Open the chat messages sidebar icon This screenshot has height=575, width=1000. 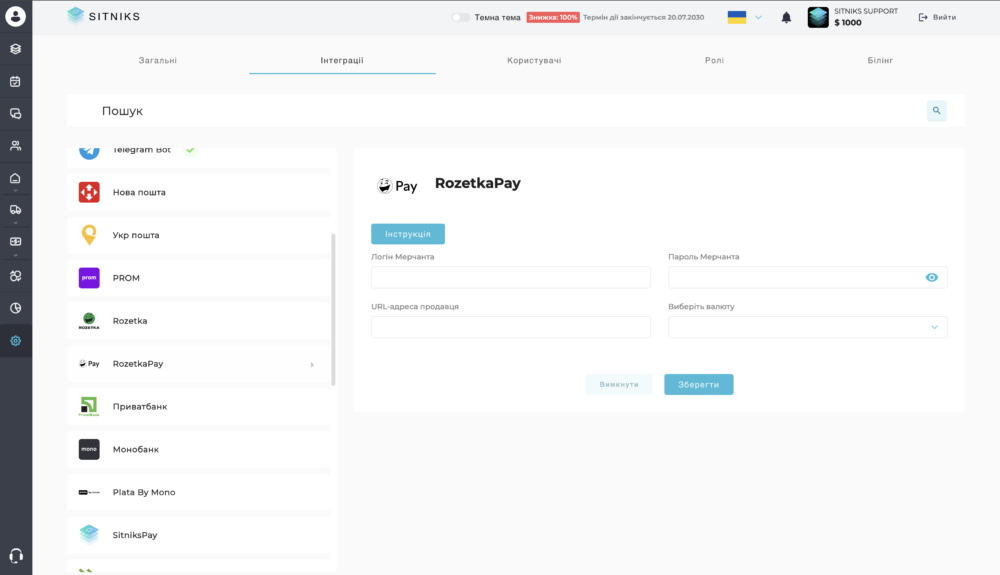[x=15, y=113]
